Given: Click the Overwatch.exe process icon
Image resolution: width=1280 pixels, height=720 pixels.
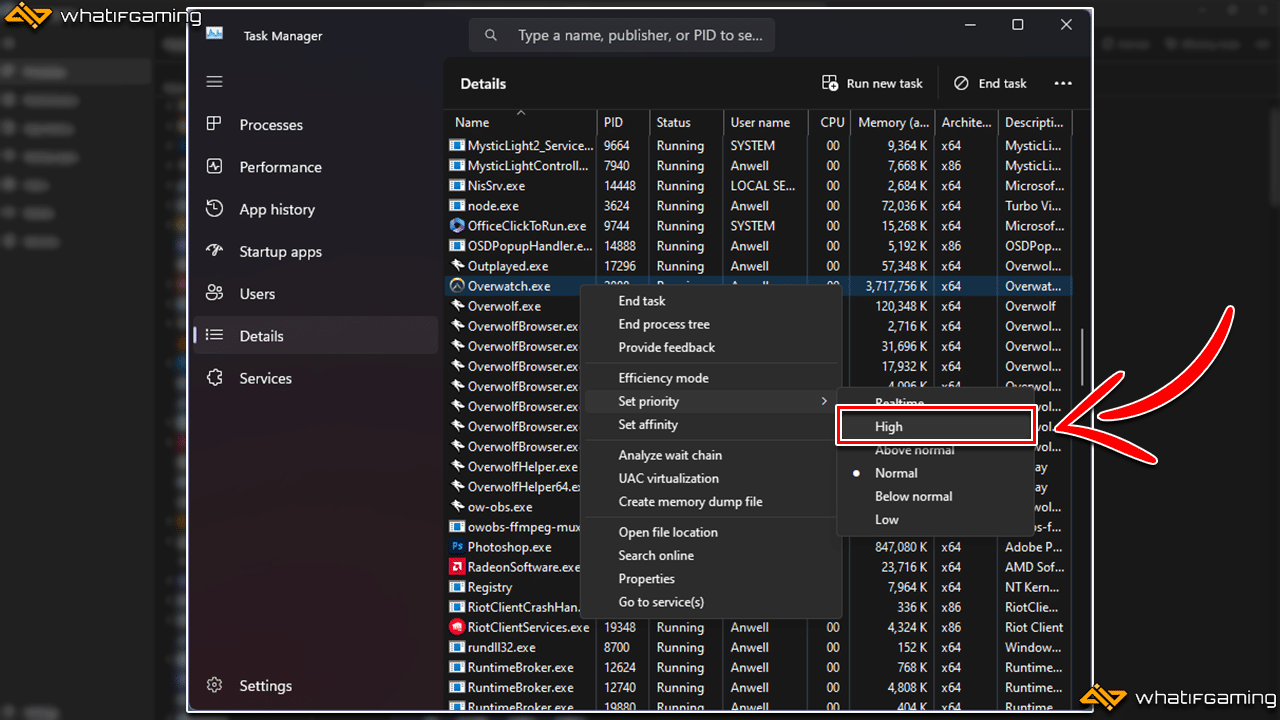Looking at the screenshot, I should [457, 286].
